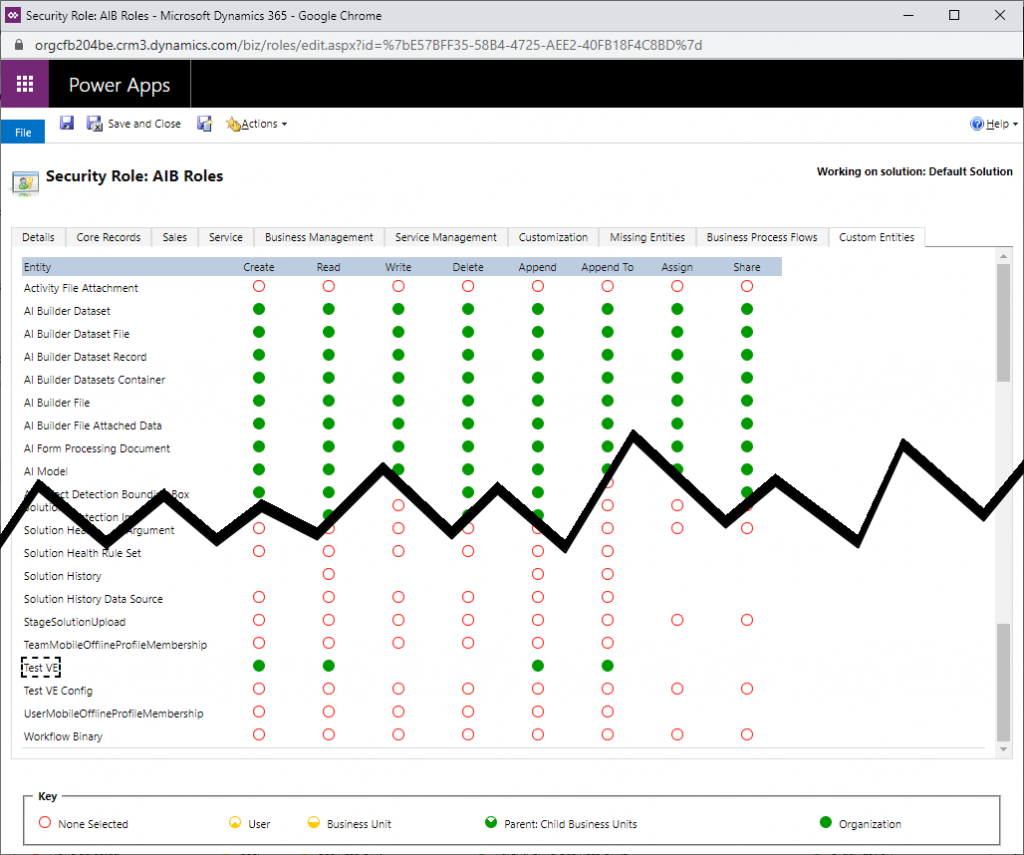This screenshot has height=855, width=1024.
Task: Toggle Share privilege for AI Builder Dataset
Action: (746, 311)
